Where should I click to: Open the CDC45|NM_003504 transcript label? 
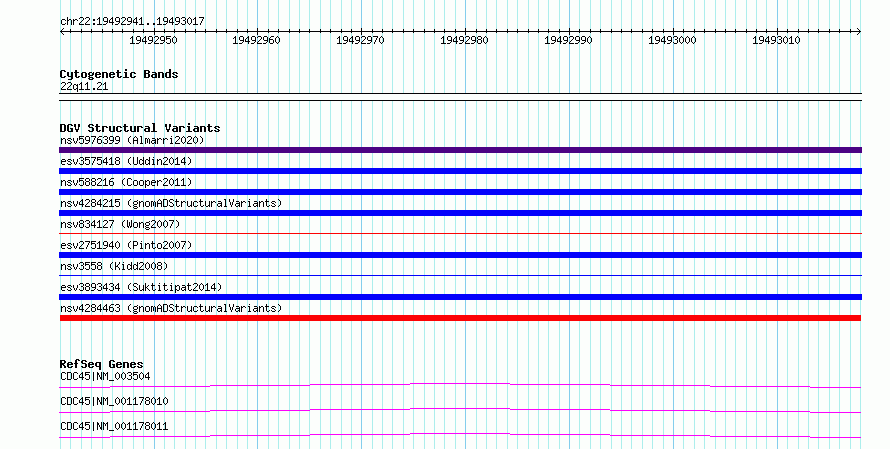point(105,376)
